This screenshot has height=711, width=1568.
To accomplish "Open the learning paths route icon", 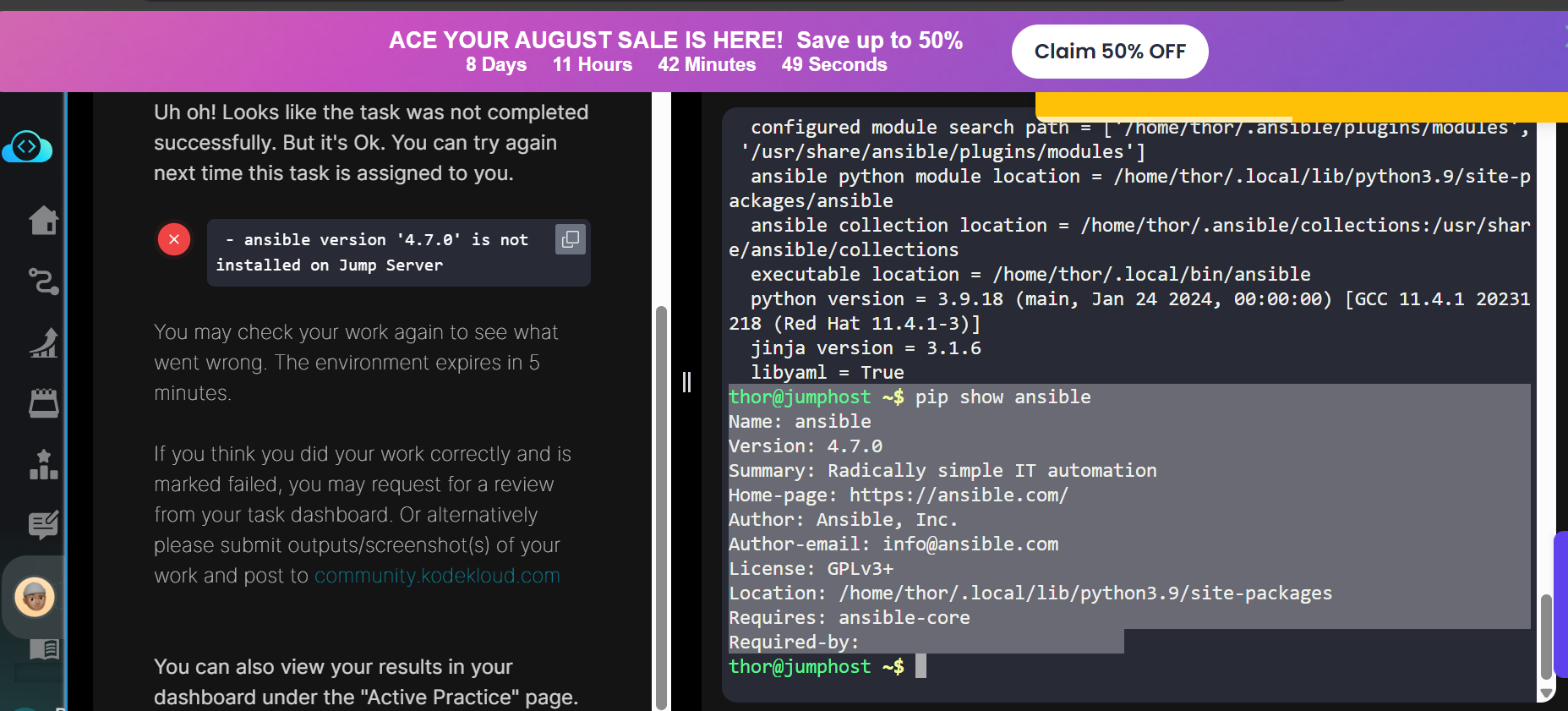I will [43, 282].
